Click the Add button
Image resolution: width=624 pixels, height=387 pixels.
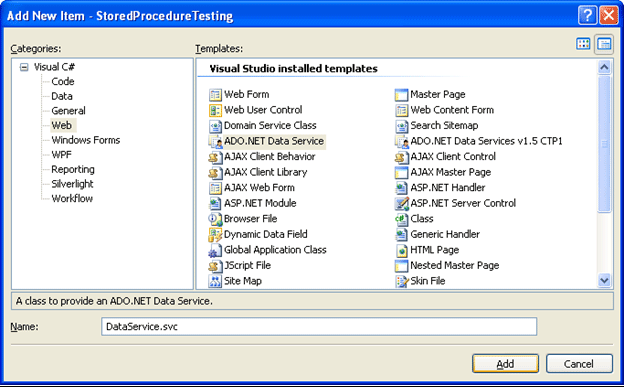tap(505, 364)
